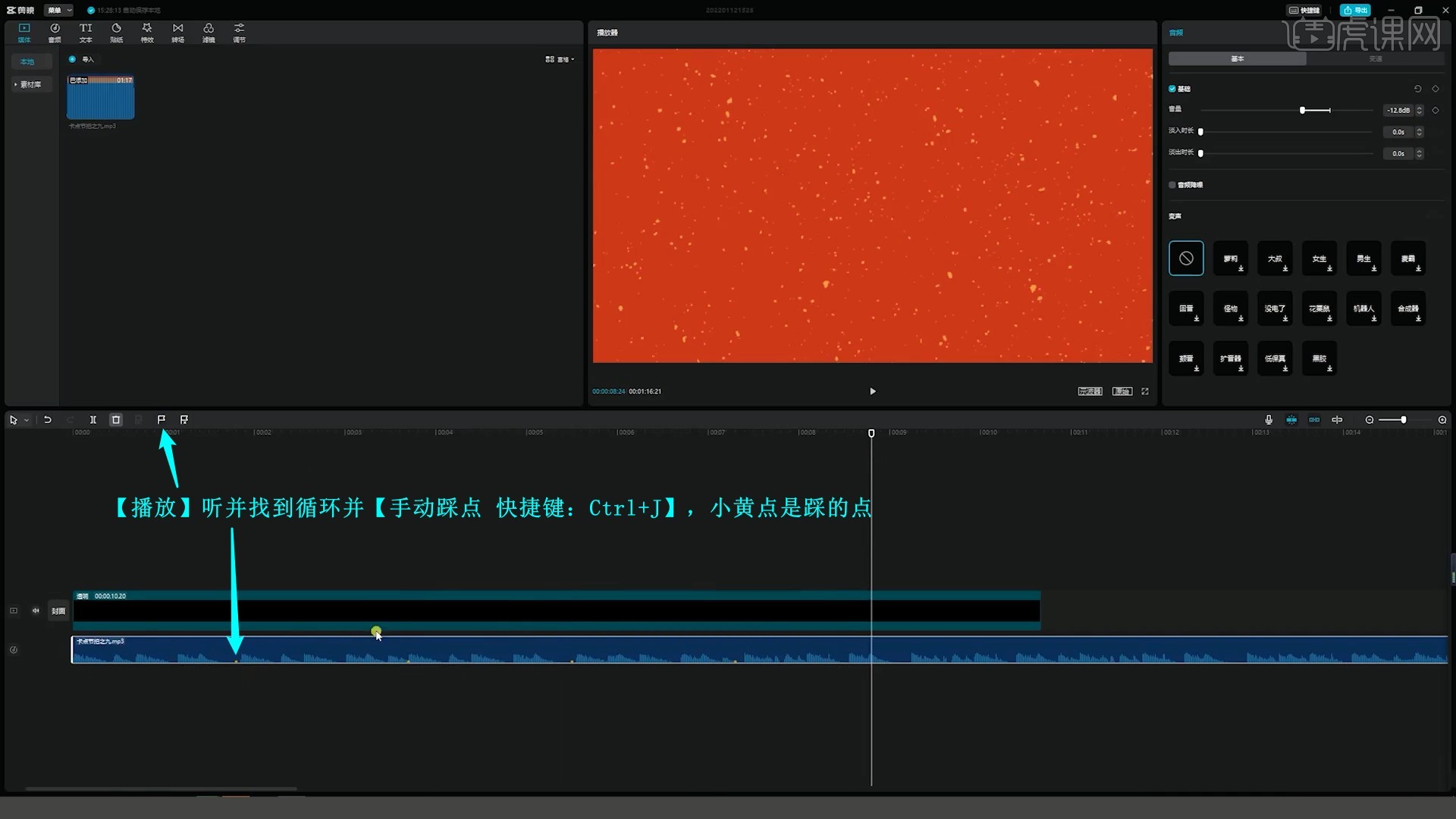The width and height of the screenshot is (1456, 819).
Task: Add keyframe for the 基础 section
Action: point(1435,89)
